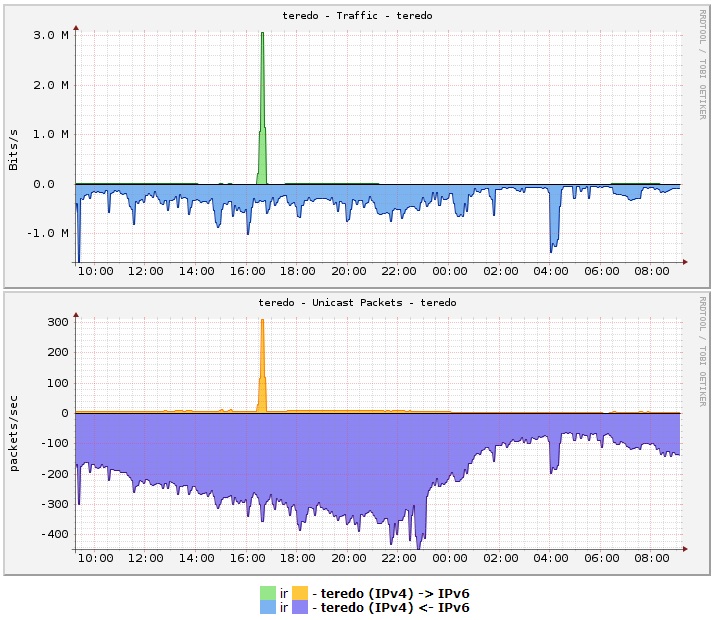
Task: Click the green traffic spike near 16:30
Action: pyautogui.click(x=262, y=137)
